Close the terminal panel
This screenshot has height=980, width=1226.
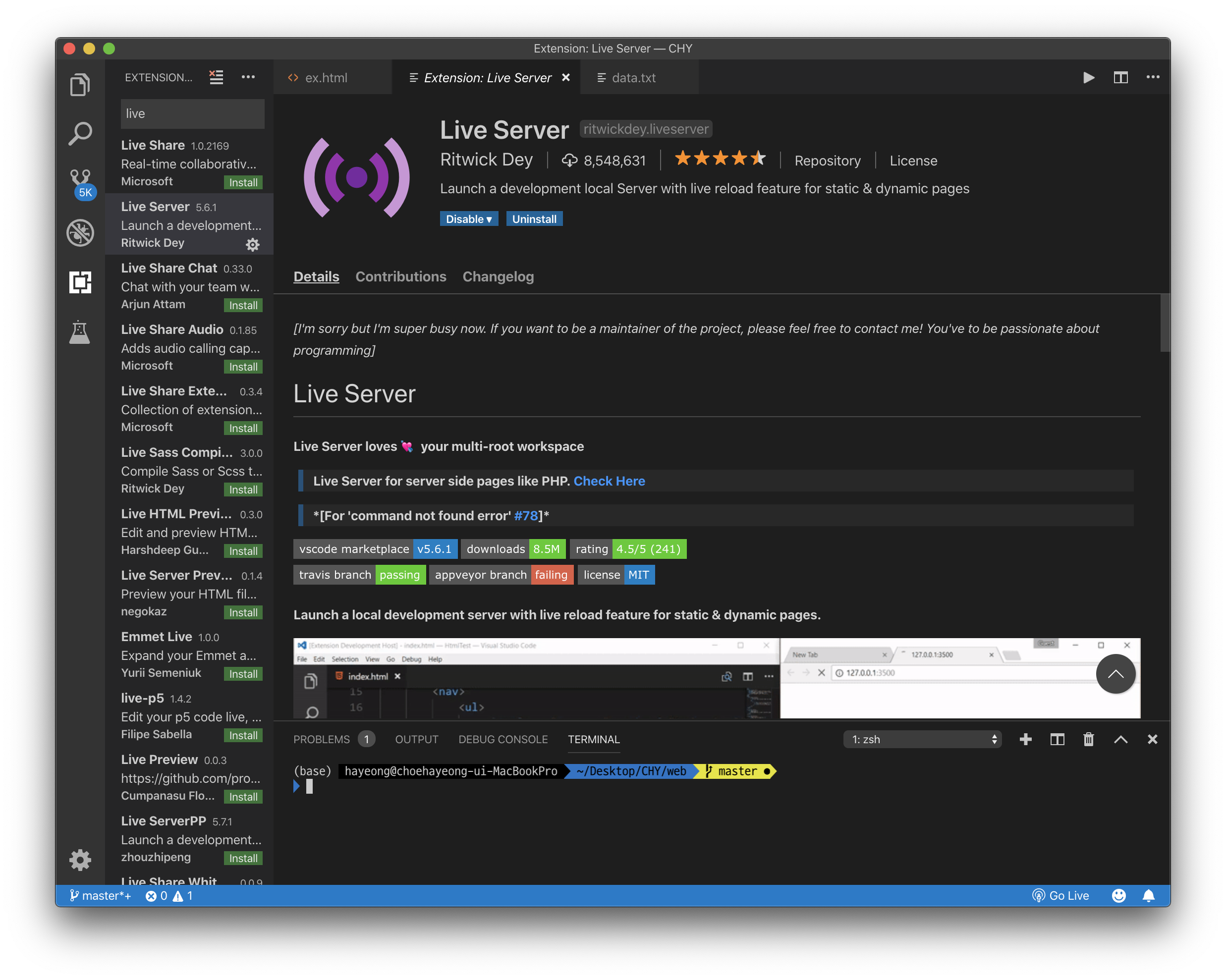[x=1152, y=739]
